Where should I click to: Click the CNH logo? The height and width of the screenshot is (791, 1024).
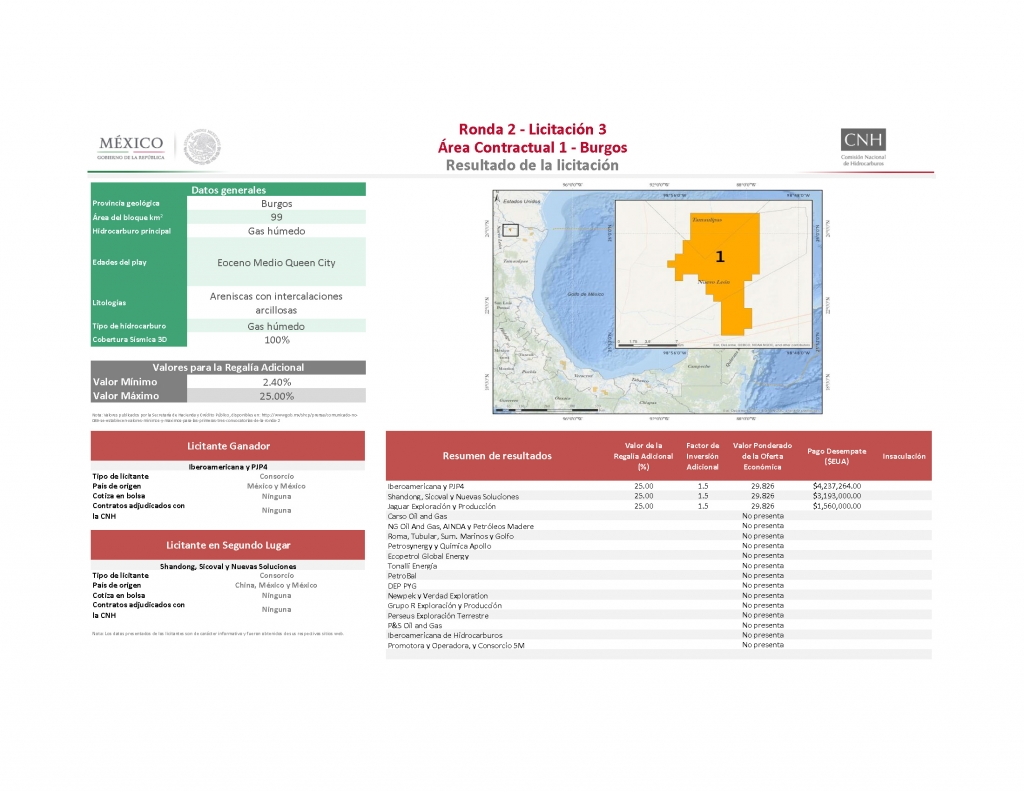tap(863, 147)
